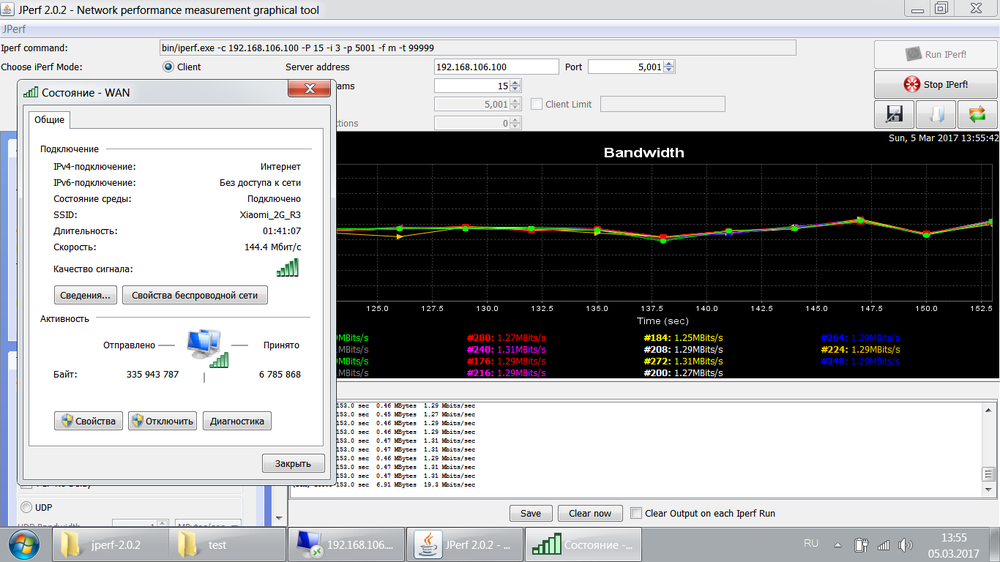Click the Stop IPerf! button
1000x562 pixels.
(936, 85)
